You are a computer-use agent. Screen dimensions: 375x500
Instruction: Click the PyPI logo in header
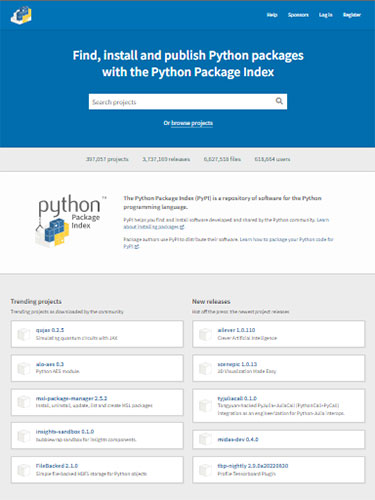click(21, 15)
